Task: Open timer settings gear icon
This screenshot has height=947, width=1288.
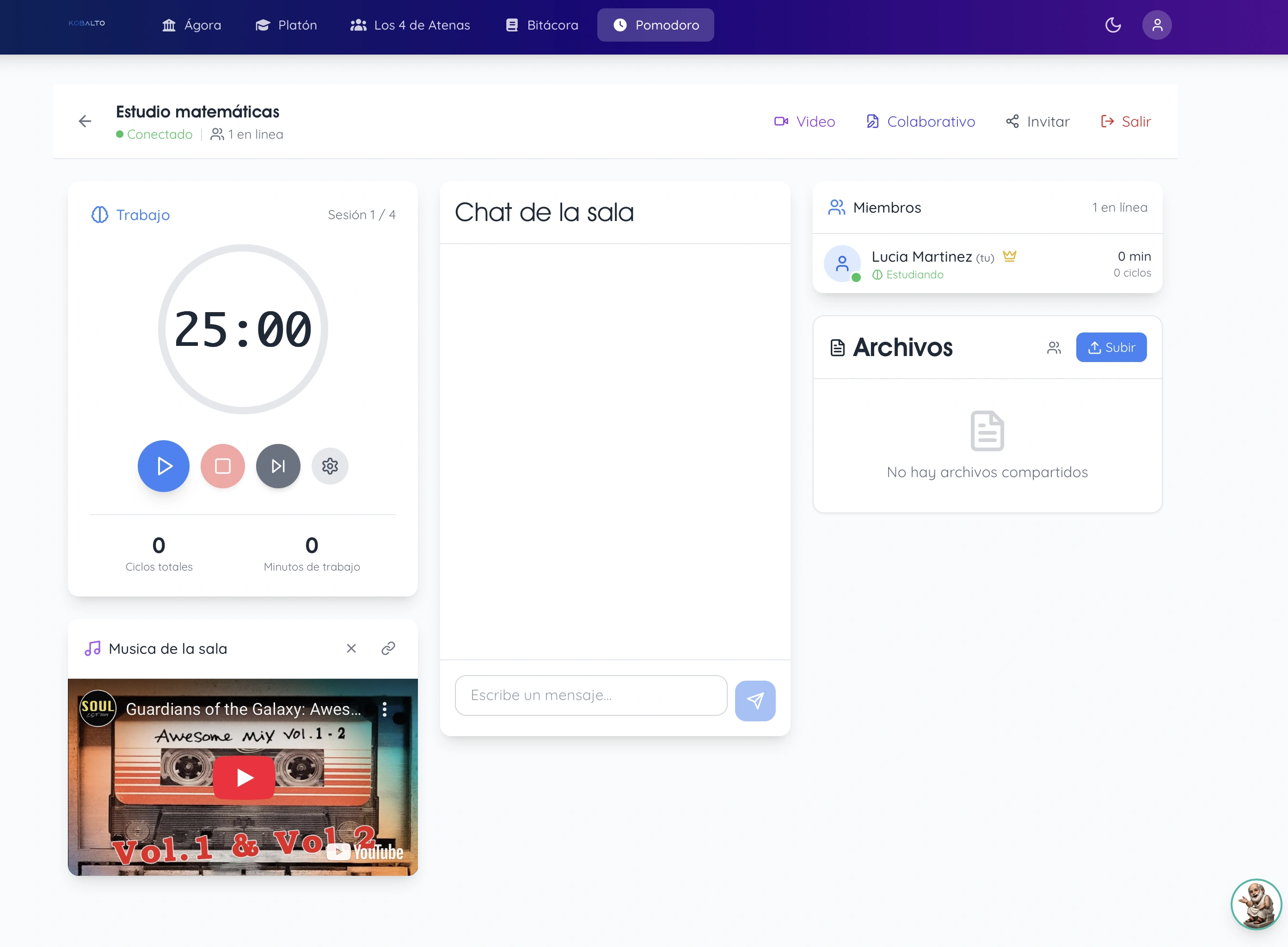Action: point(330,466)
